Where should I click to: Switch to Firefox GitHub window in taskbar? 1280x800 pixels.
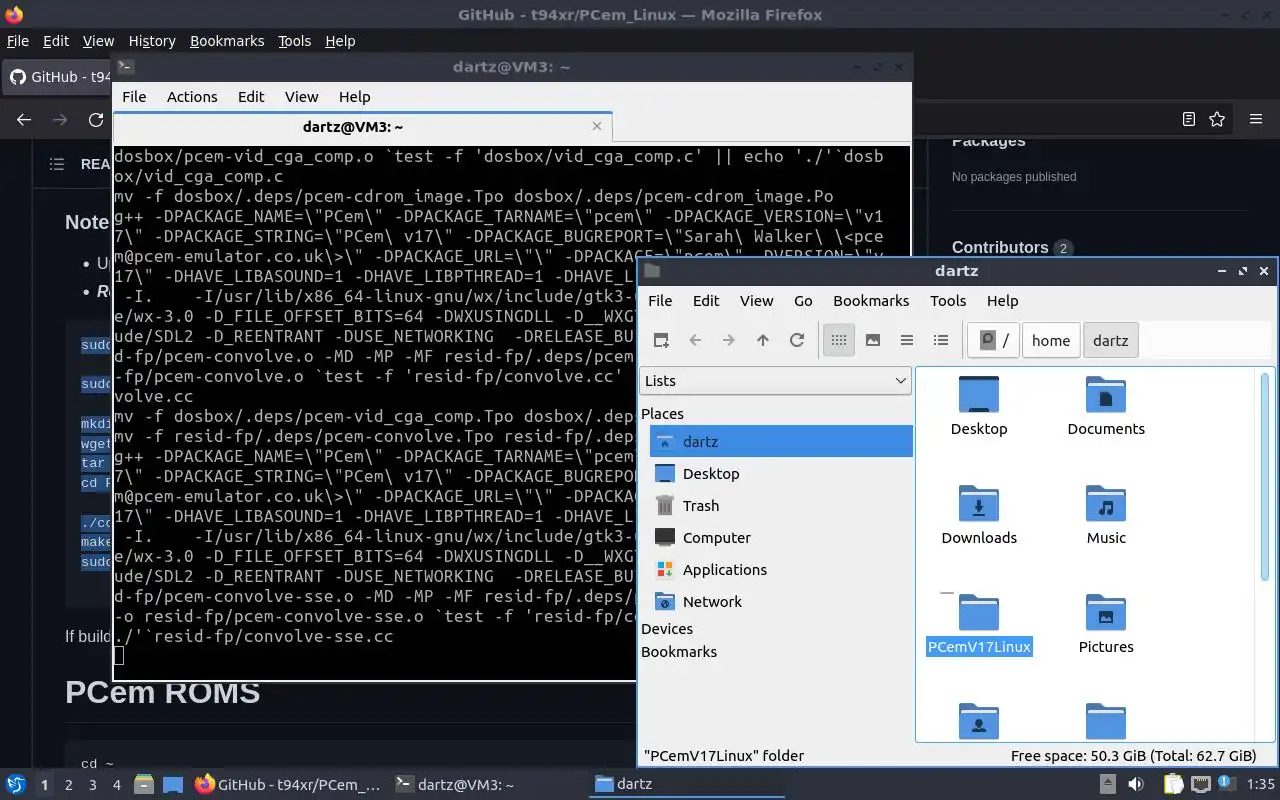pos(288,785)
